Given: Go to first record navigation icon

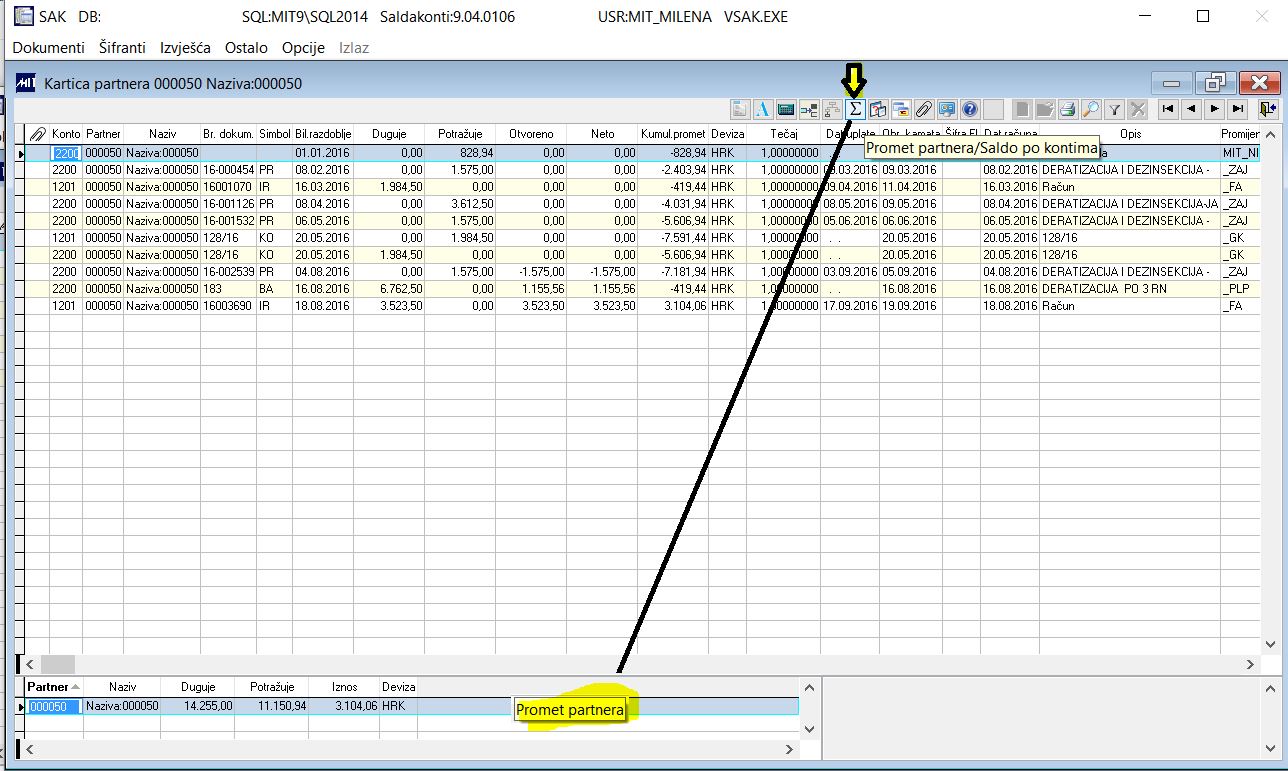Looking at the screenshot, I should click(x=1168, y=109).
